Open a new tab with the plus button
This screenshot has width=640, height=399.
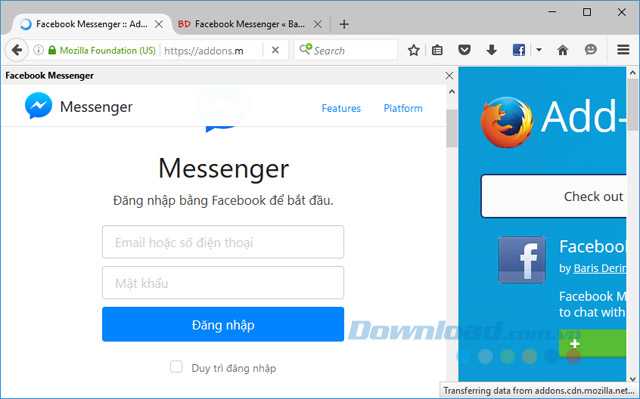click(x=344, y=24)
